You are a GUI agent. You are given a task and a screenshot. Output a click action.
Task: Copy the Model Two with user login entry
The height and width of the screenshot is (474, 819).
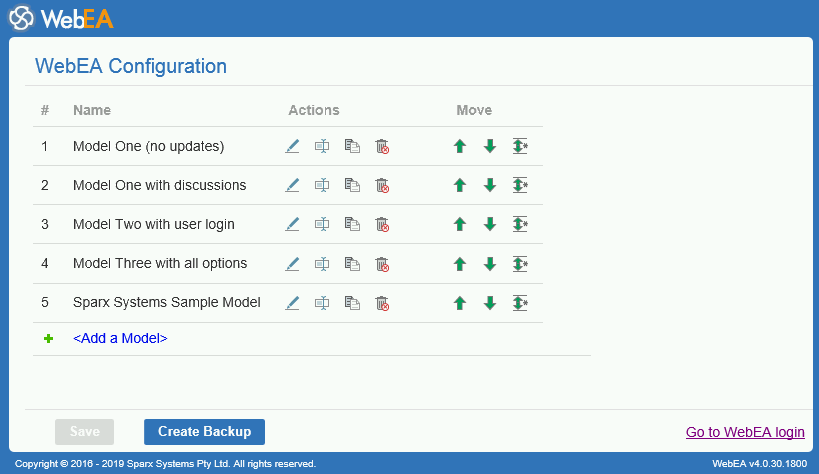[x=352, y=224]
